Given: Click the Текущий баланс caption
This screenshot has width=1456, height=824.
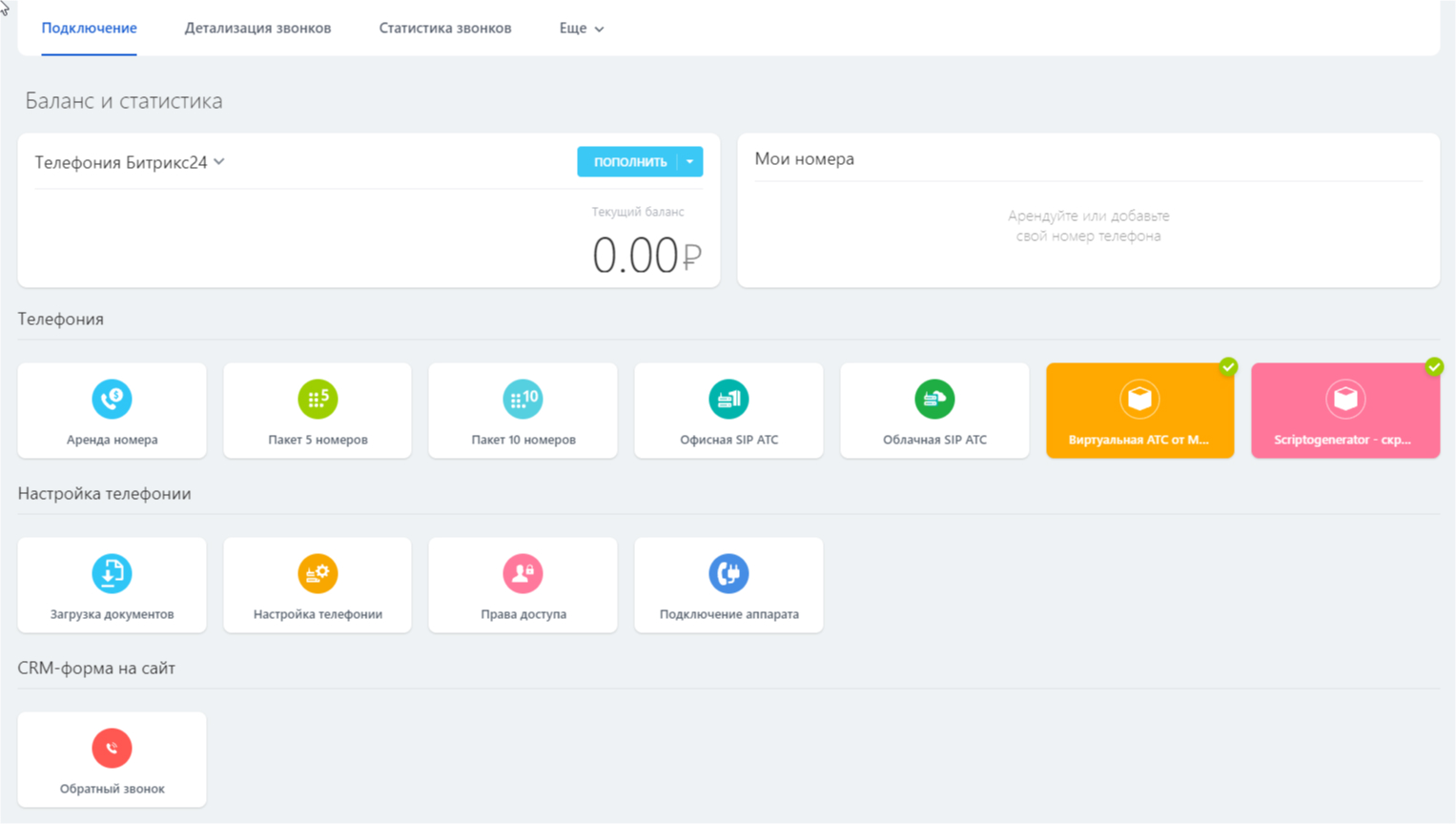Looking at the screenshot, I should (x=637, y=212).
